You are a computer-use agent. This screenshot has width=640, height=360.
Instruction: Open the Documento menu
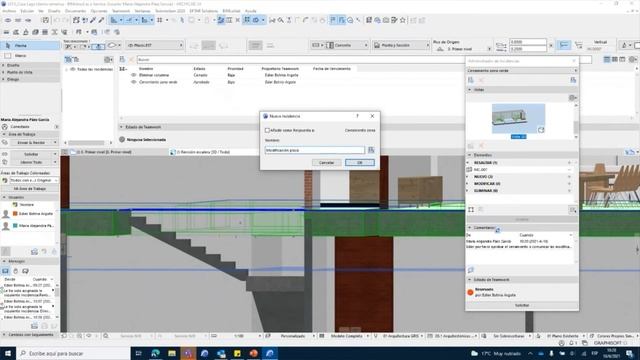(76, 11)
